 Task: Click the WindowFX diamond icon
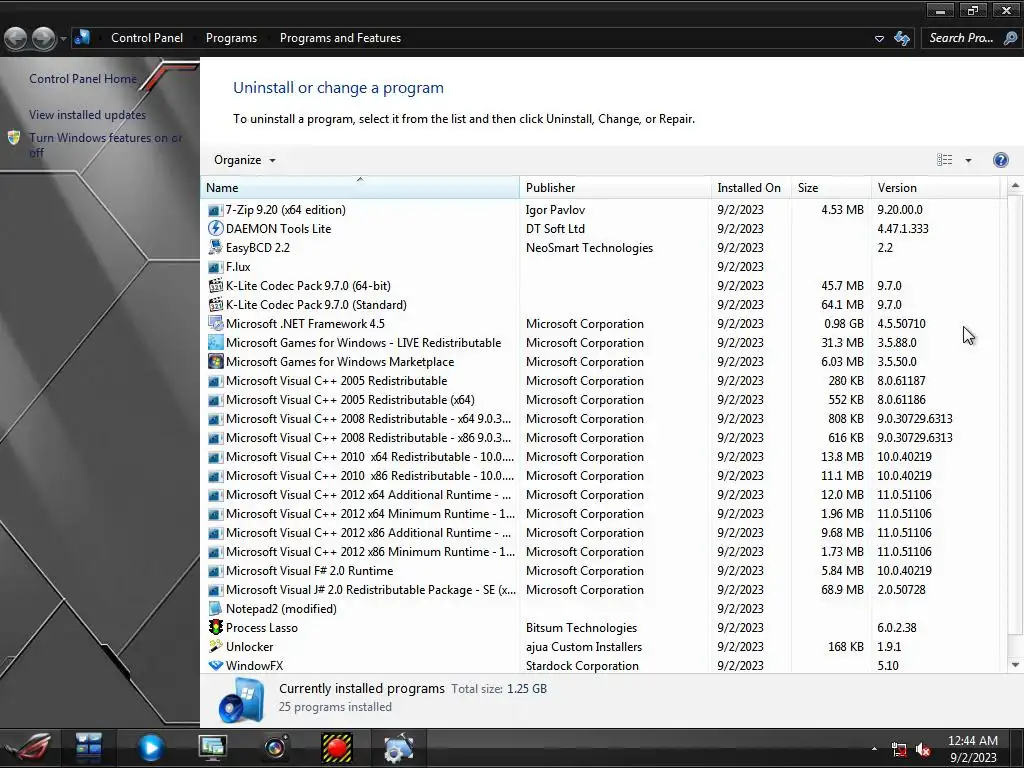click(215, 665)
